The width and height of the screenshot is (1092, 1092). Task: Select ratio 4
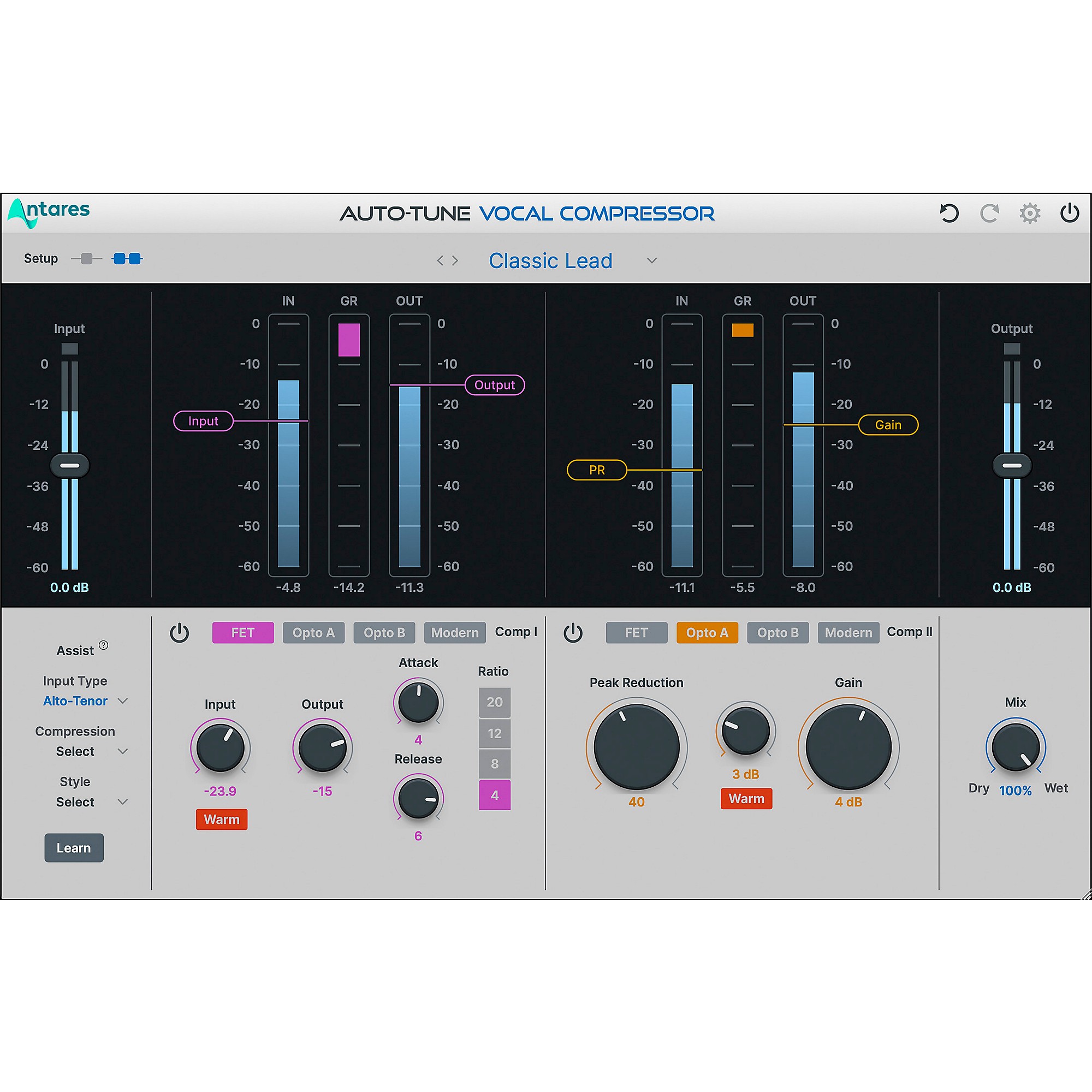tap(495, 794)
